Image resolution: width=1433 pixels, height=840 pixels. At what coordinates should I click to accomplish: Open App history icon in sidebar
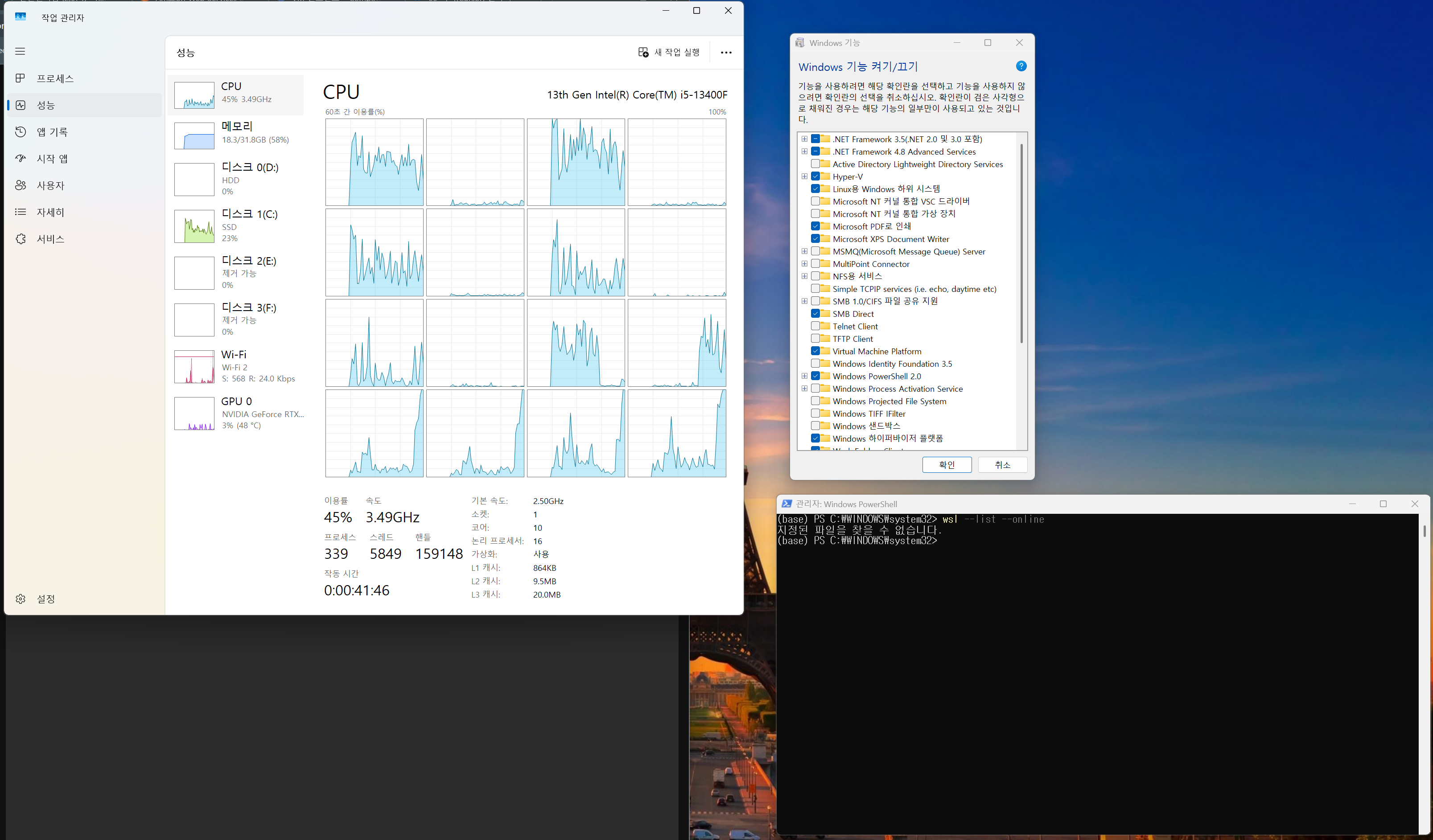point(21,132)
